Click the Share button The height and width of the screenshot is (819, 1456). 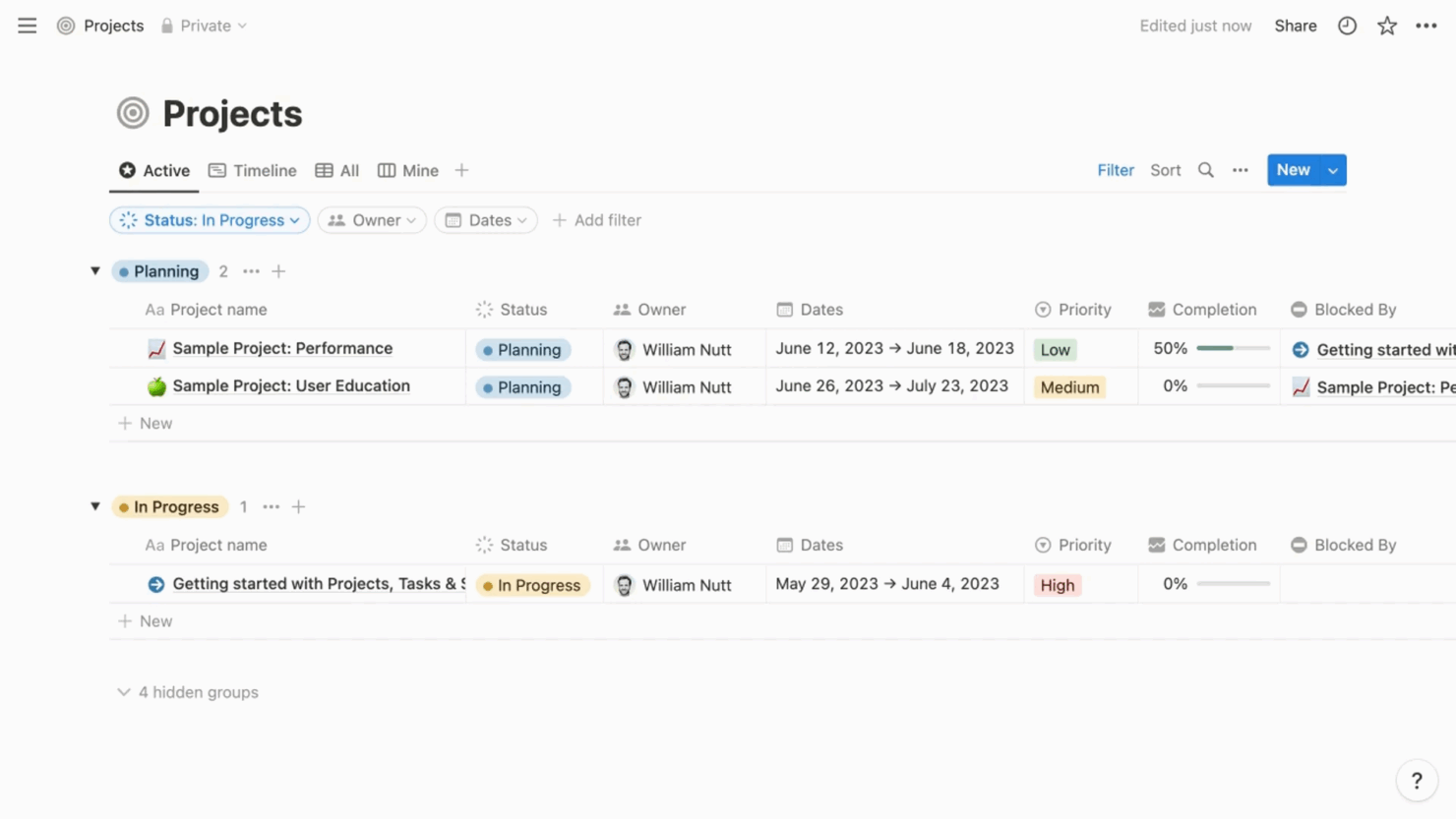point(1295,26)
